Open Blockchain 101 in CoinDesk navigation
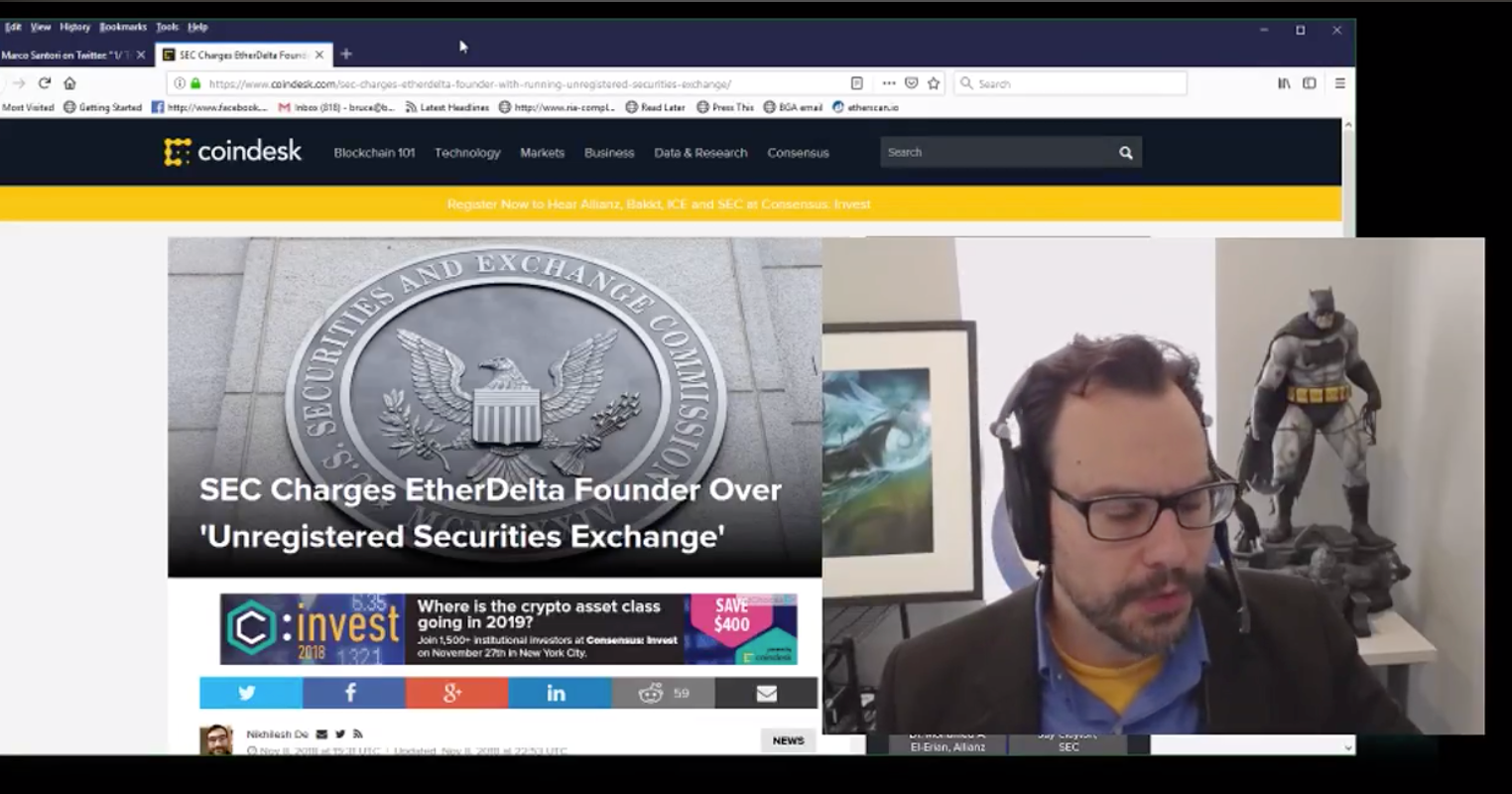 click(374, 153)
